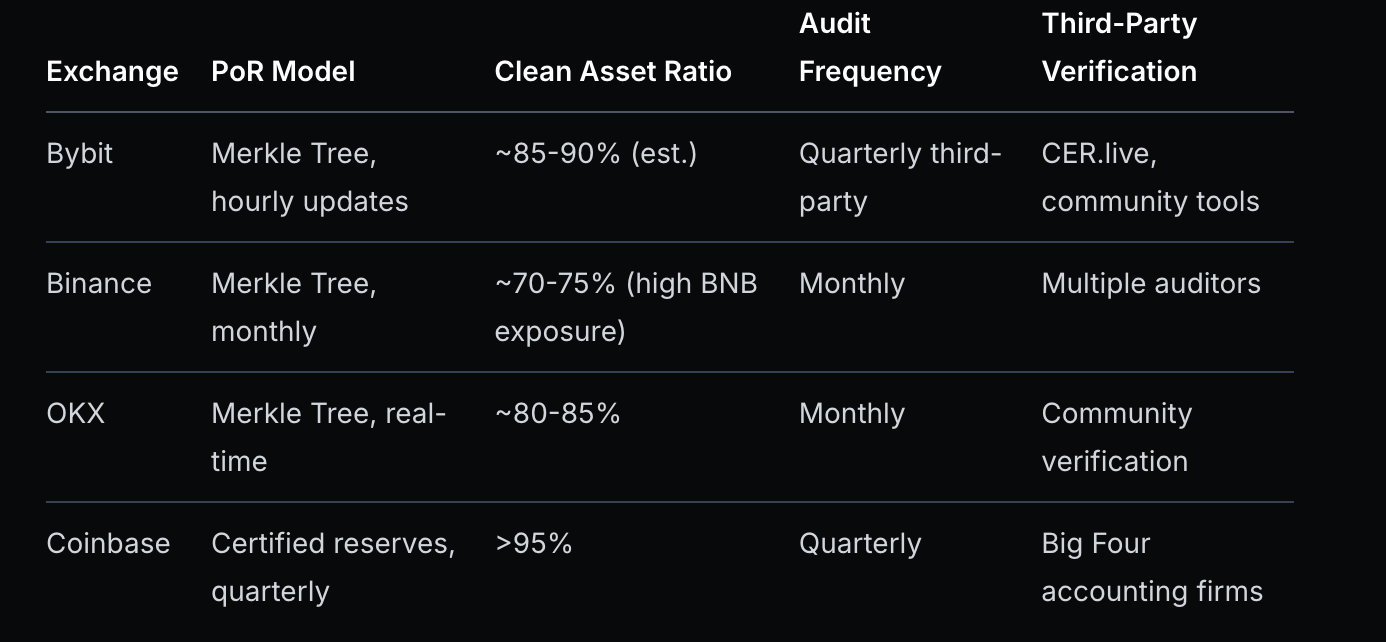
Task: Click the Third-Party Verification header
Action: [1119, 48]
